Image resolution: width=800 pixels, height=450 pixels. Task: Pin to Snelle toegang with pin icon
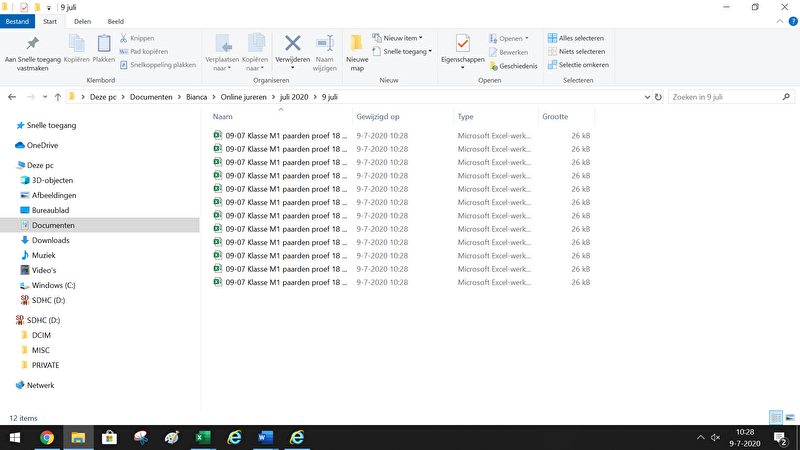[x=33, y=53]
